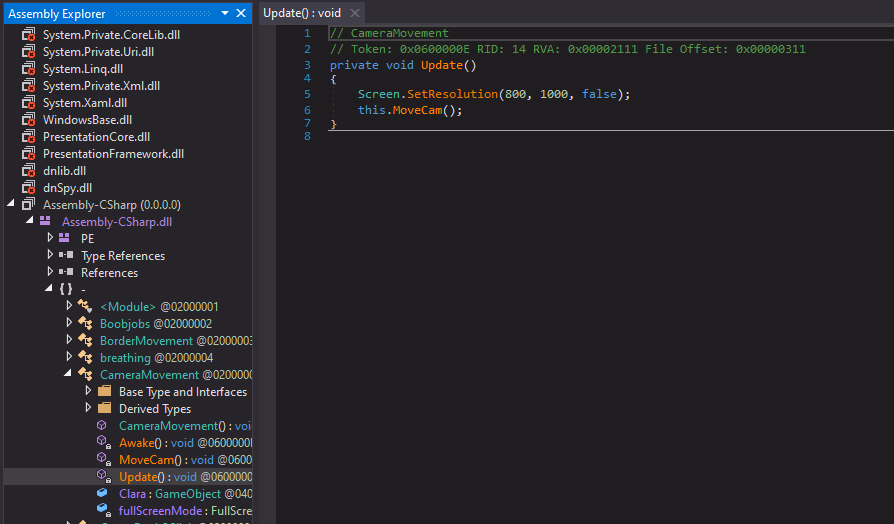Click the Clara field icon
Screen dimensions: 894x524
click(x=102, y=493)
